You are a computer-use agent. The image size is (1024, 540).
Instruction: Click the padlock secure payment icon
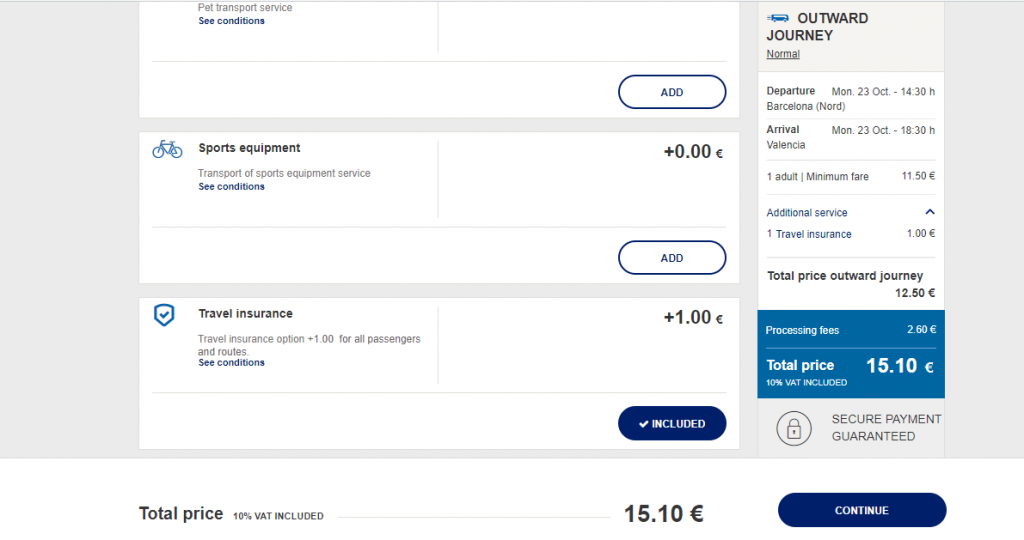point(793,428)
